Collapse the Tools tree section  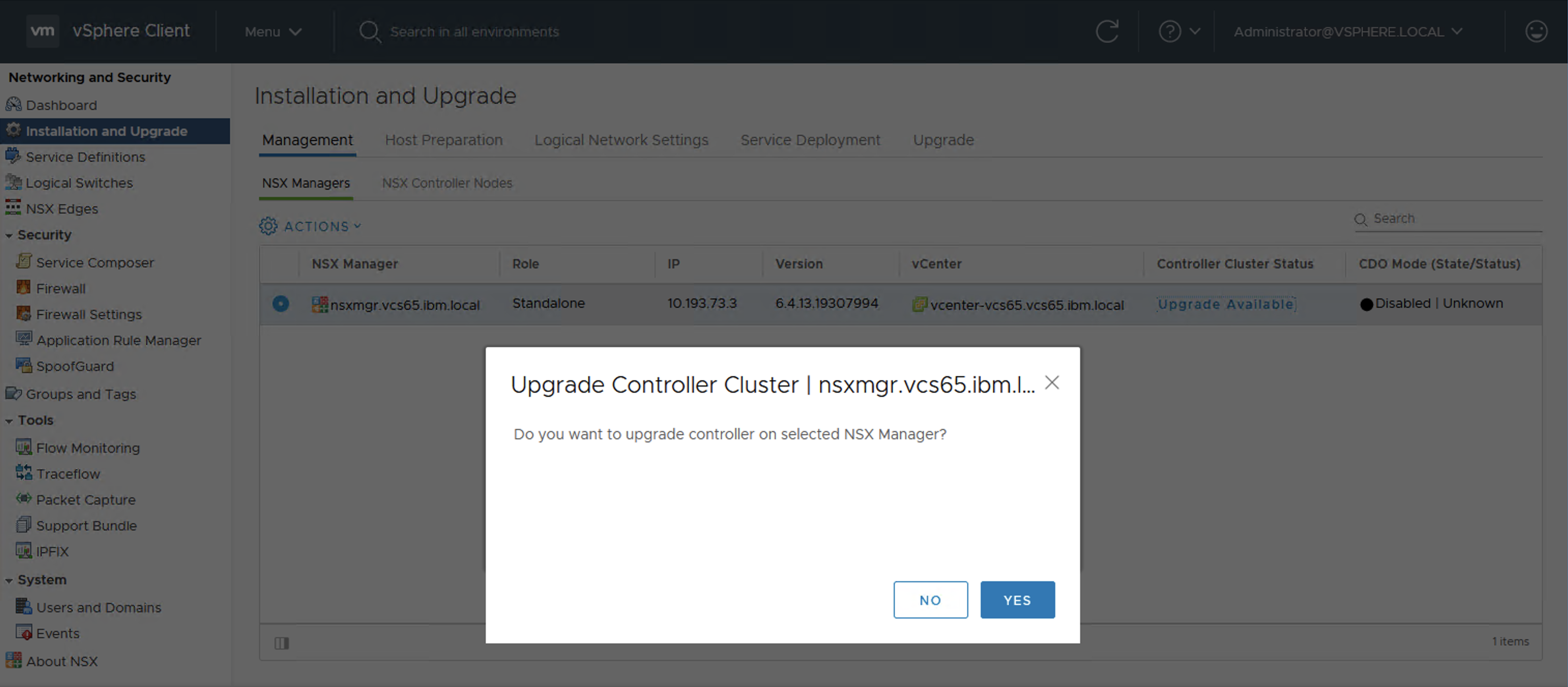9,421
